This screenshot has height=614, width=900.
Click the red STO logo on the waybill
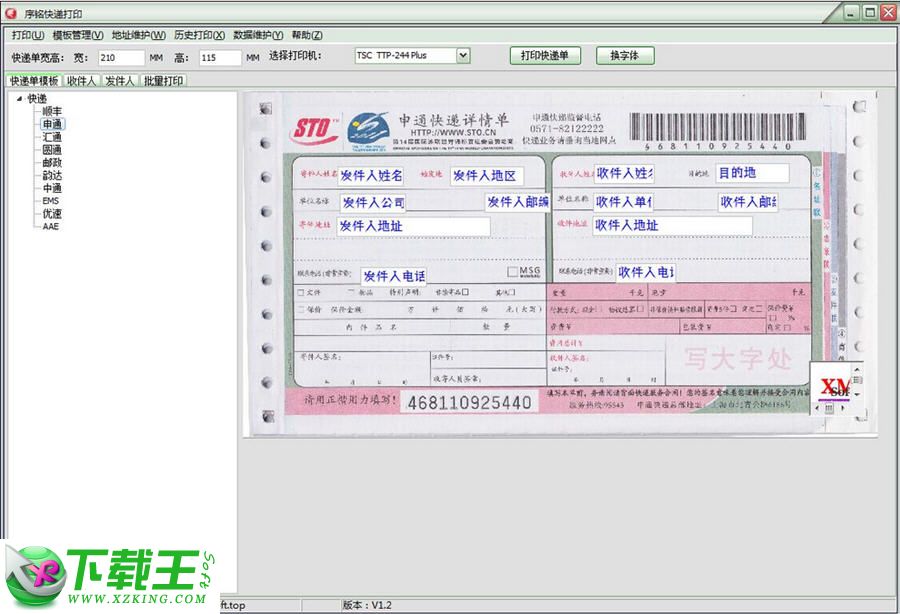314,131
